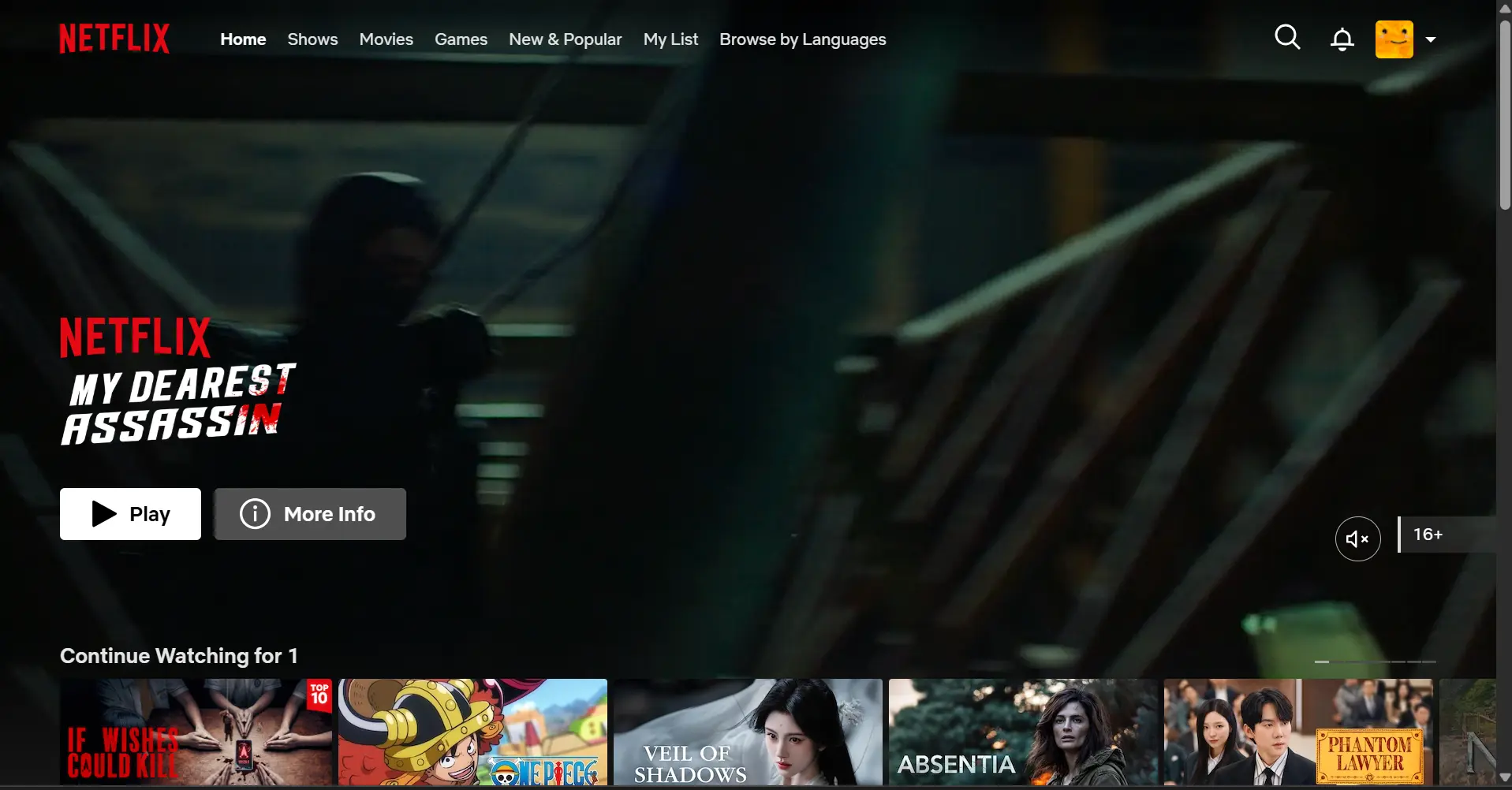Screen dimensions: 1512x790
Task: Open the Shows menu item
Action: pos(312,39)
